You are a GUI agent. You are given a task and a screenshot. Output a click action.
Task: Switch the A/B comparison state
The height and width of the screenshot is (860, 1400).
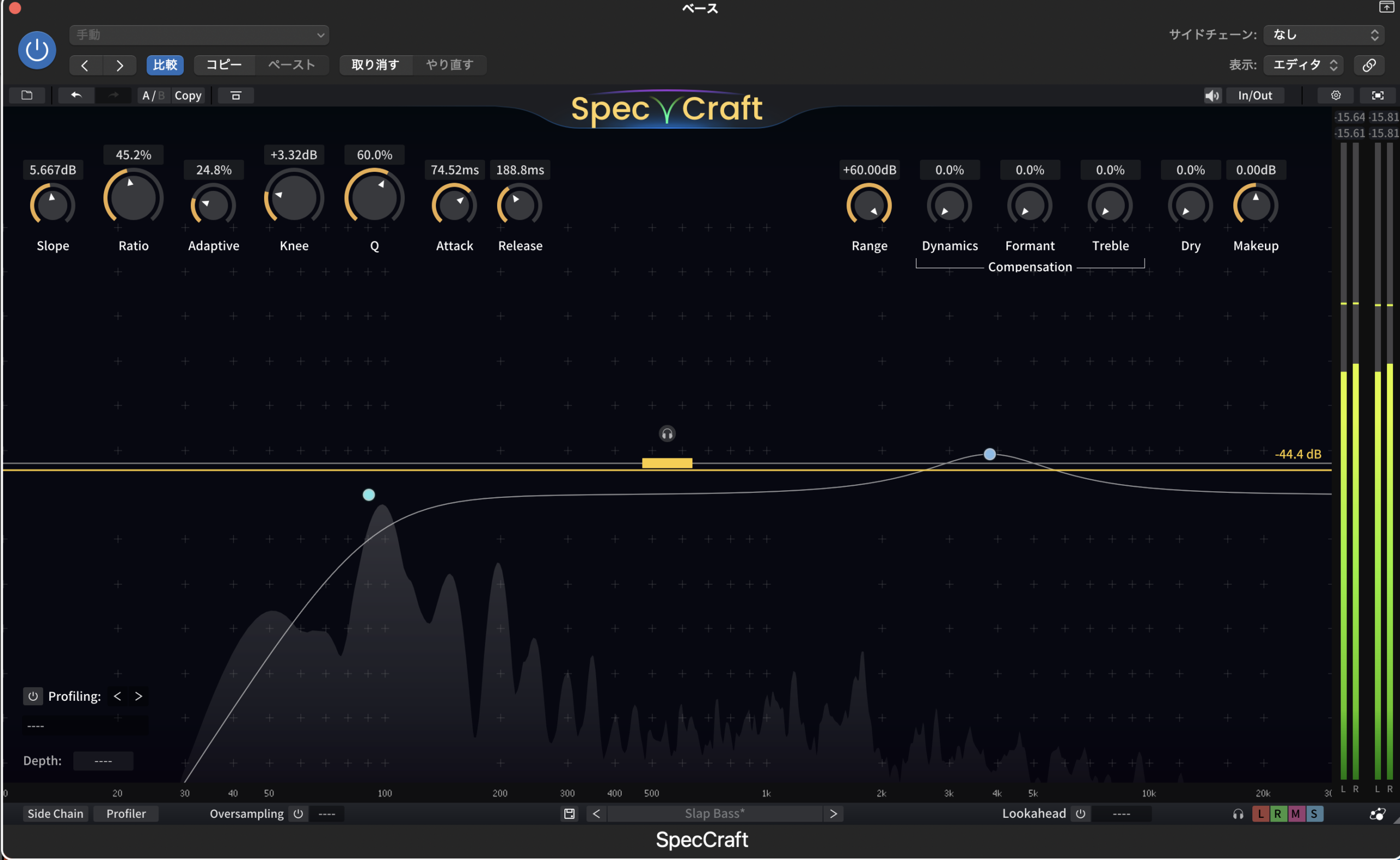coord(154,95)
